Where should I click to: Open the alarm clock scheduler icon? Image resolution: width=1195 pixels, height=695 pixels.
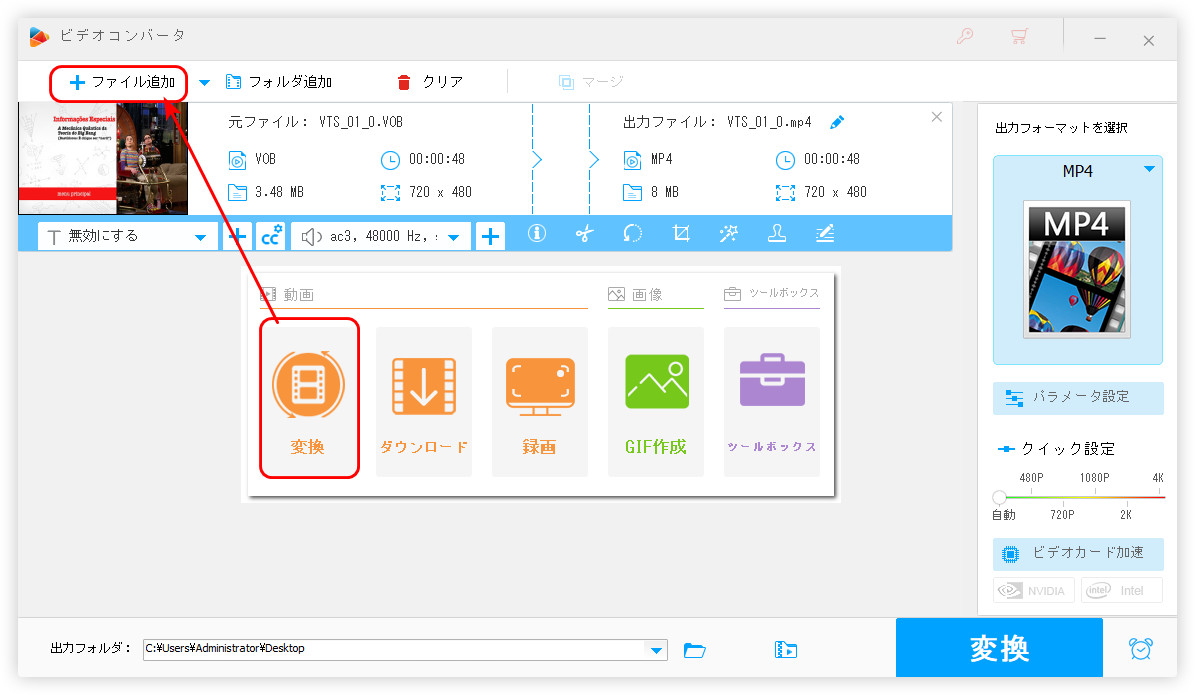pos(1140,649)
